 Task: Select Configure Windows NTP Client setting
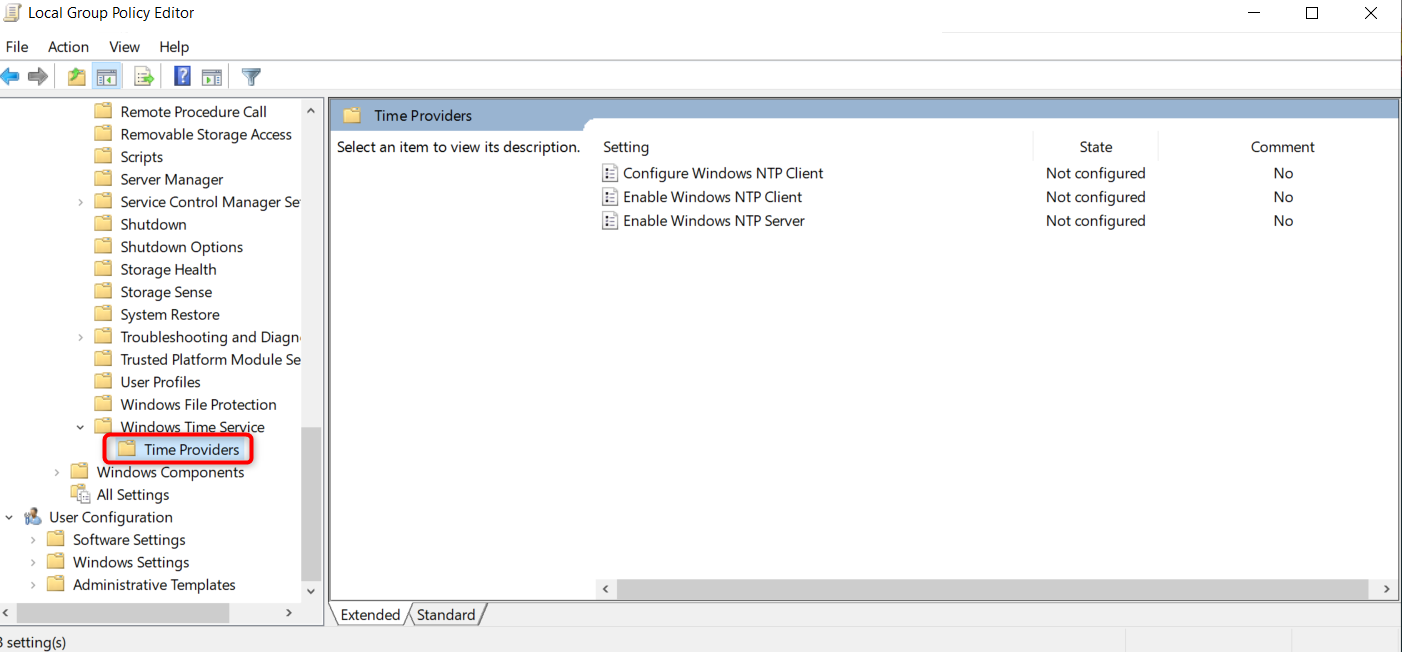[723, 173]
